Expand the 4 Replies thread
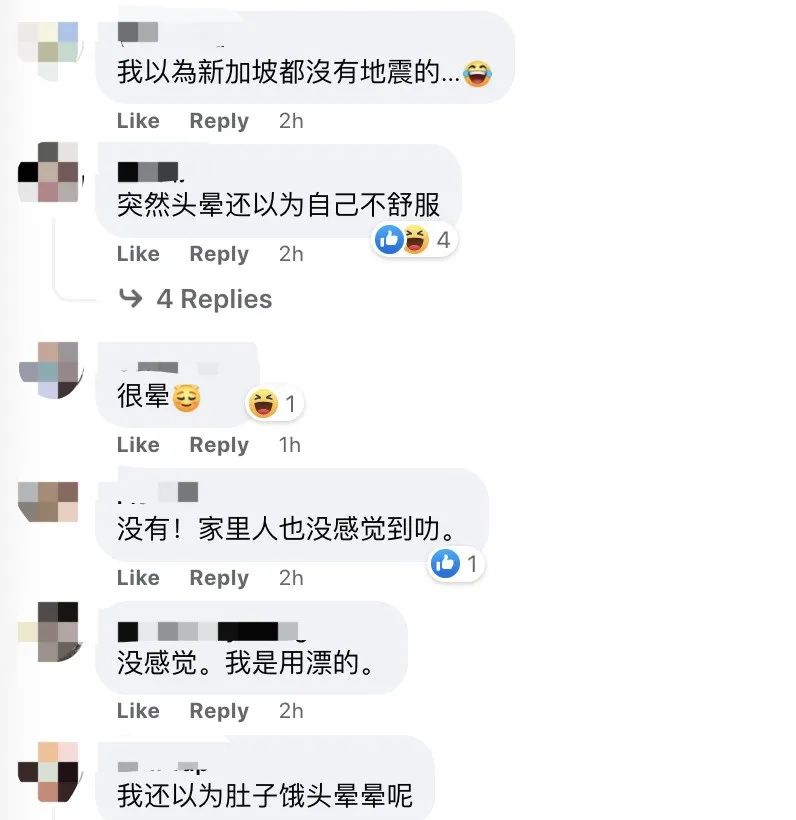The height and width of the screenshot is (820, 796). tap(214, 299)
